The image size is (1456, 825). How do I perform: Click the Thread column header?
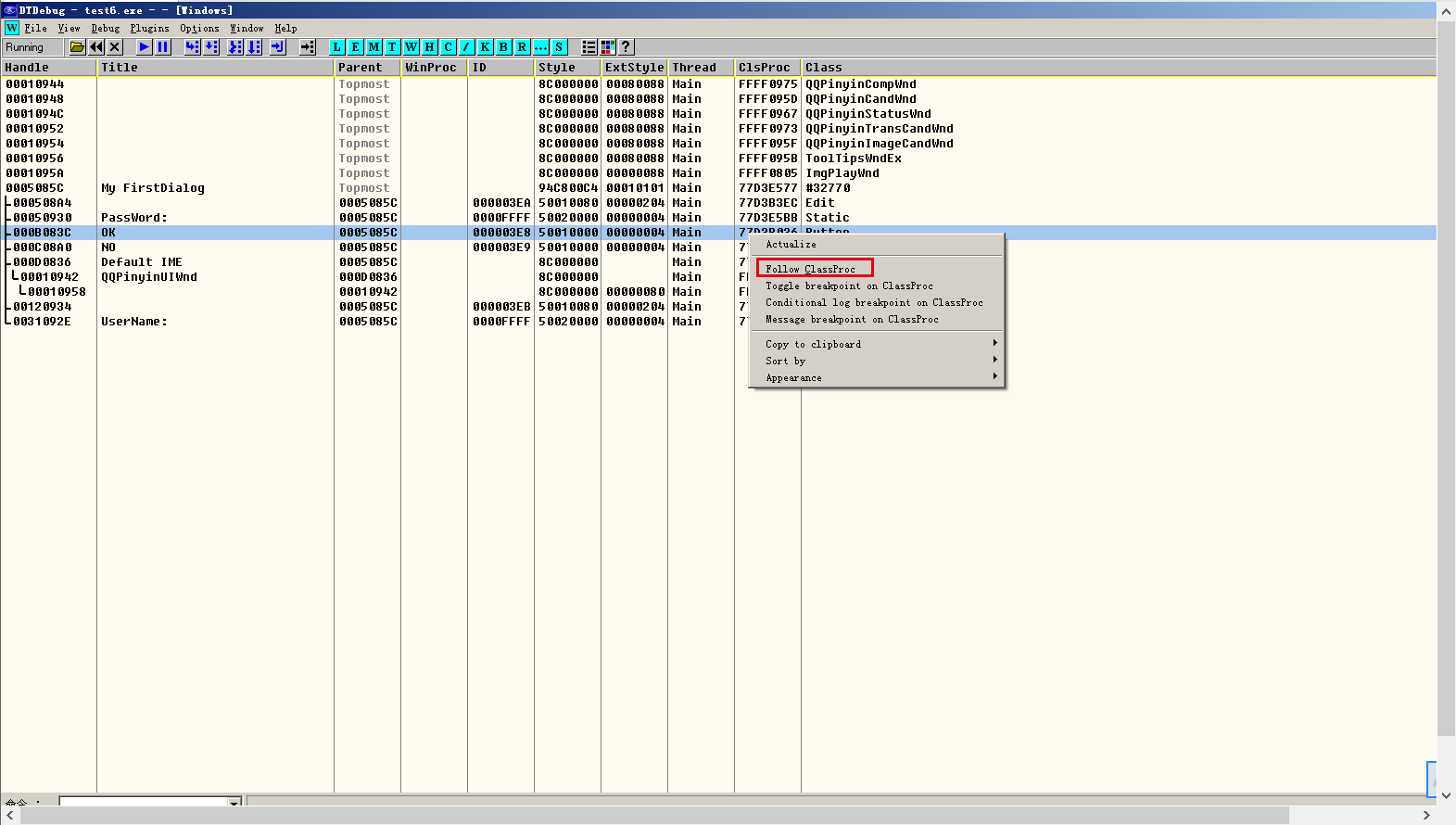(x=701, y=68)
